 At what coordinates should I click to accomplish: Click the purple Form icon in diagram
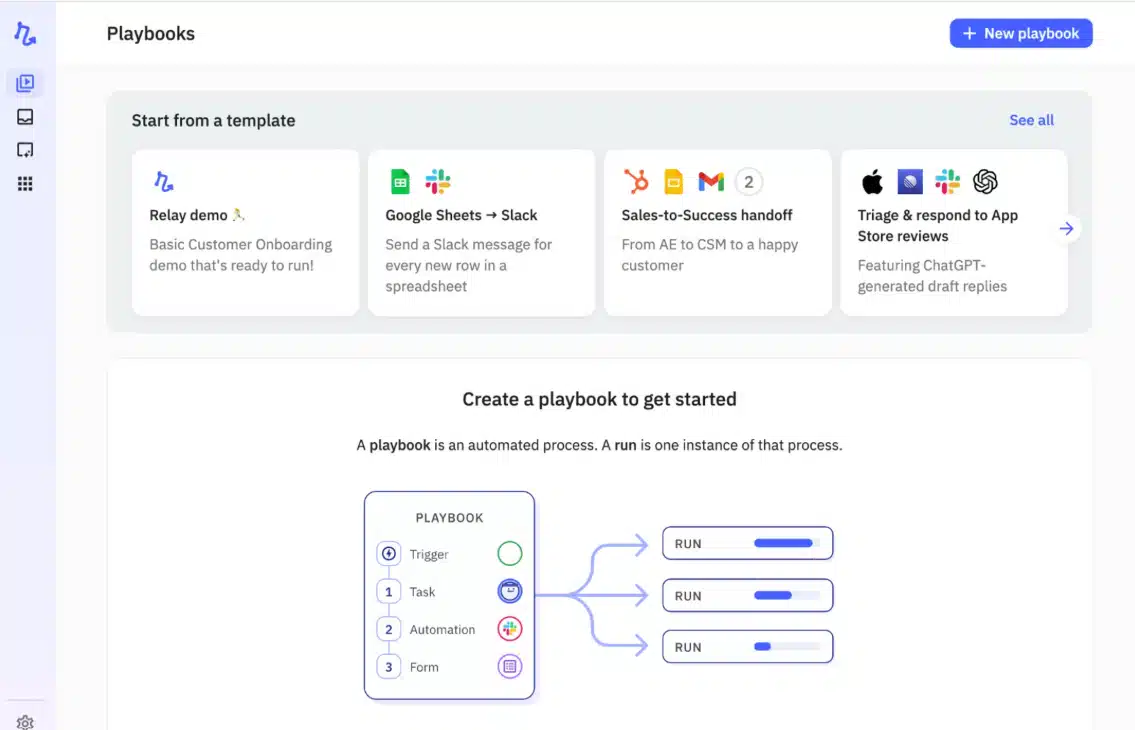[510, 666]
